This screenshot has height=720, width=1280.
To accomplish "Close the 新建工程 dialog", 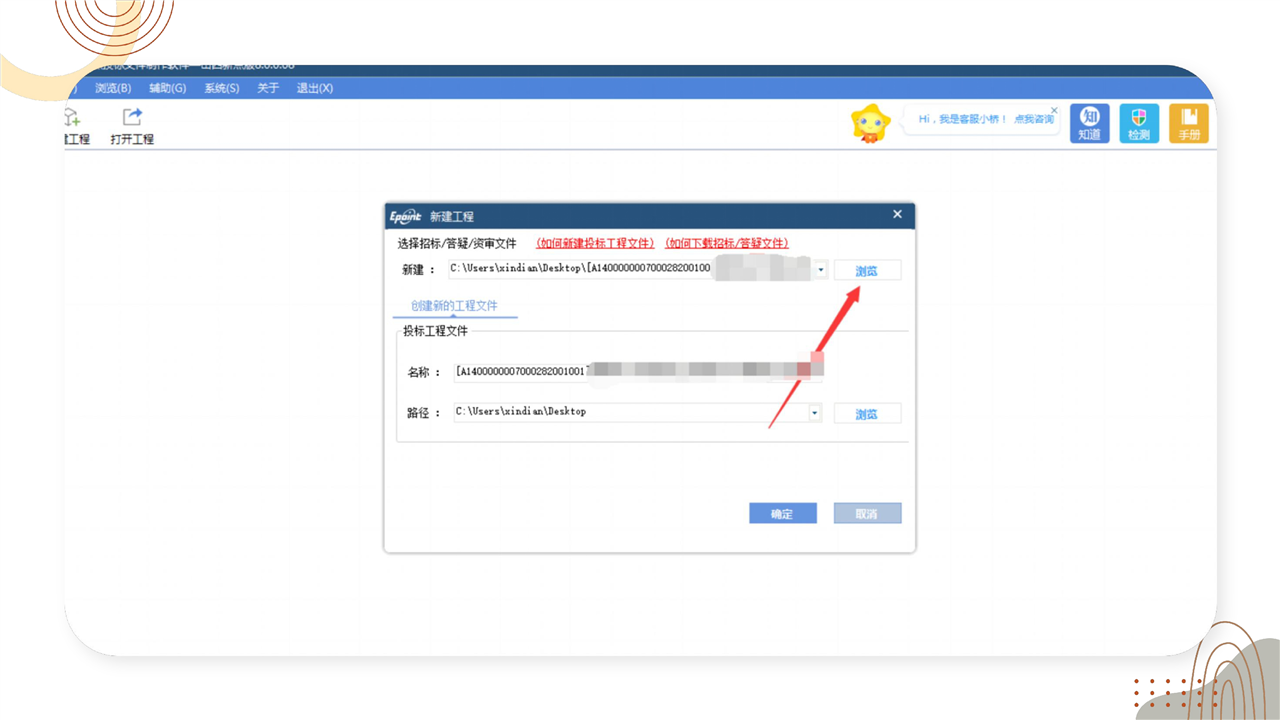I will tap(897, 214).
